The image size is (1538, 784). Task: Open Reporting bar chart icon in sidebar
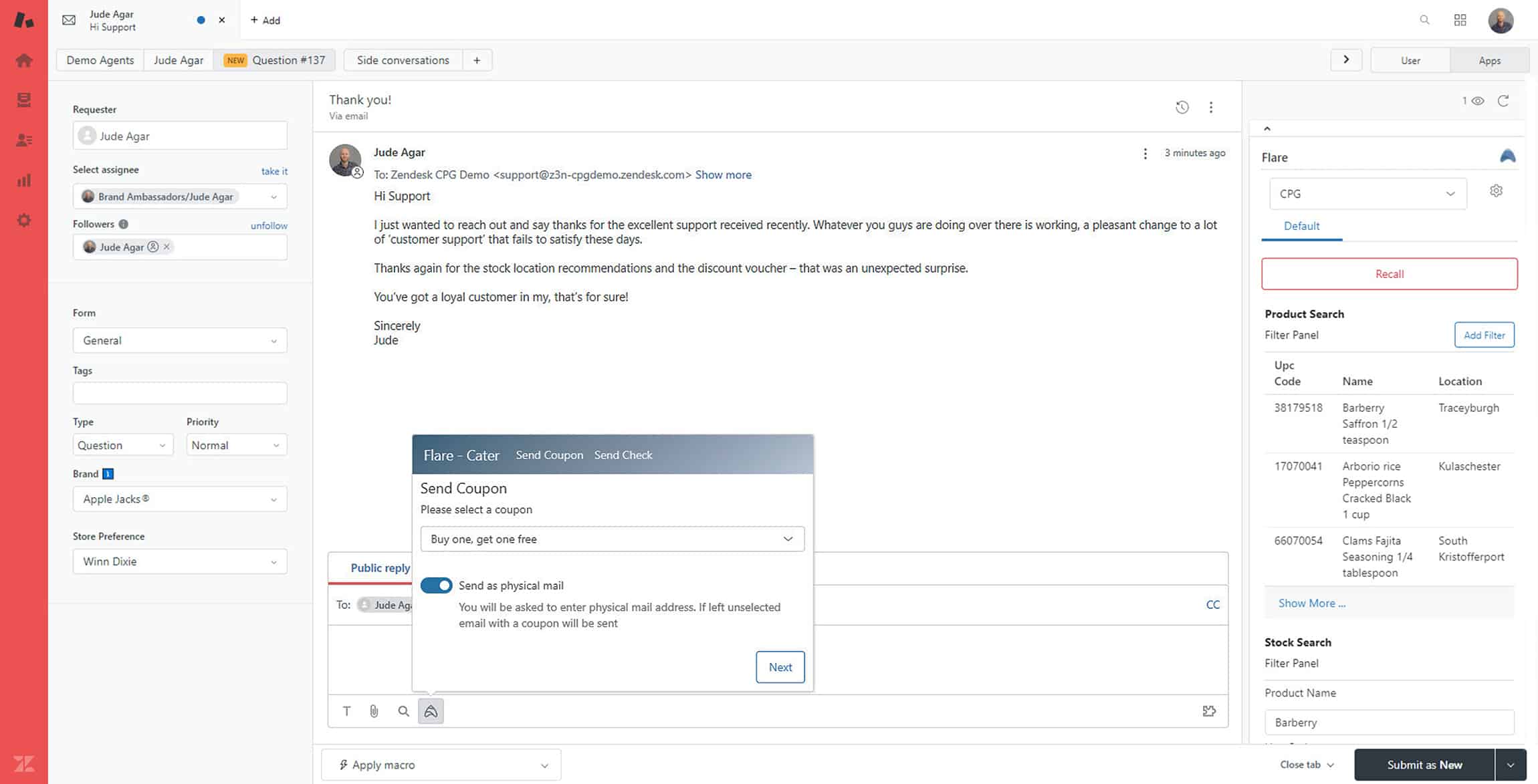pyautogui.click(x=24, y=180)
